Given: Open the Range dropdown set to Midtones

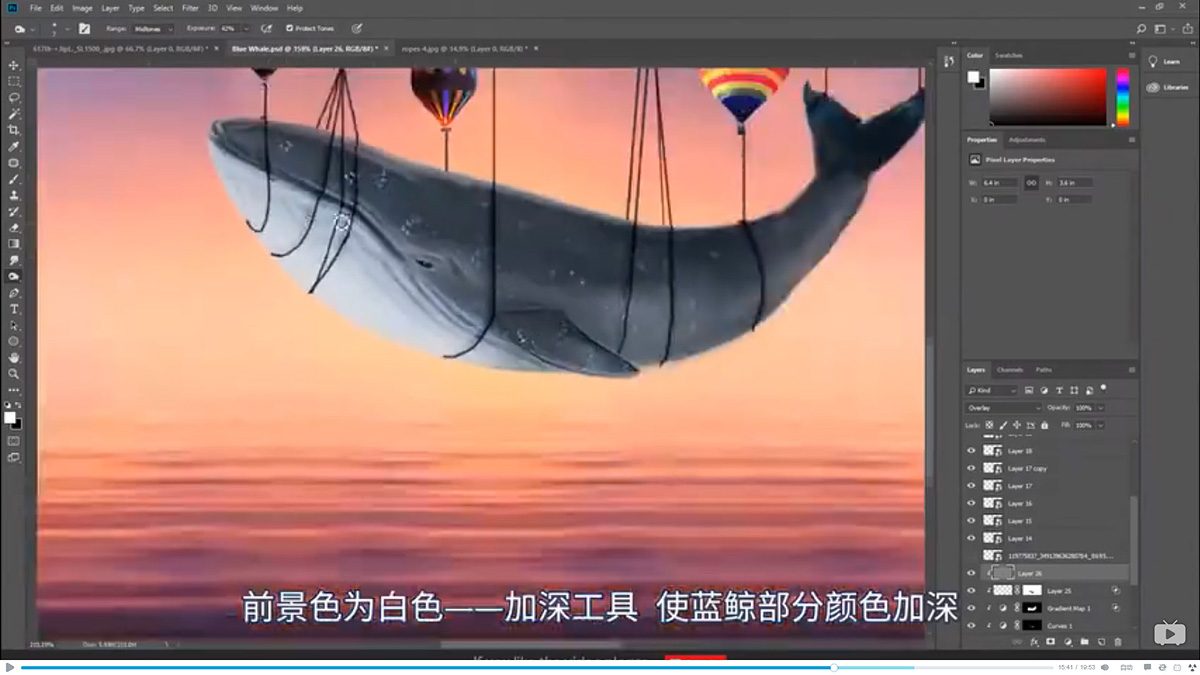Looking at the screenshot, I should pos(150,28).
